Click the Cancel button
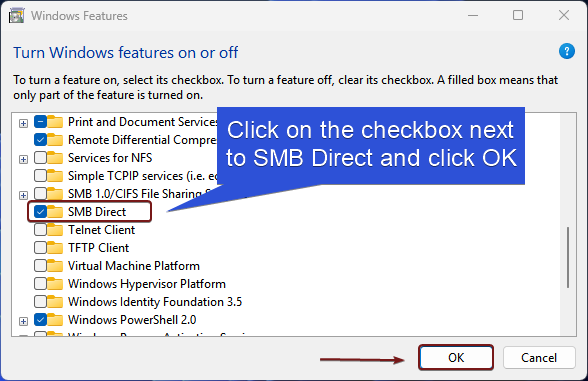 [x=539, y=357]
